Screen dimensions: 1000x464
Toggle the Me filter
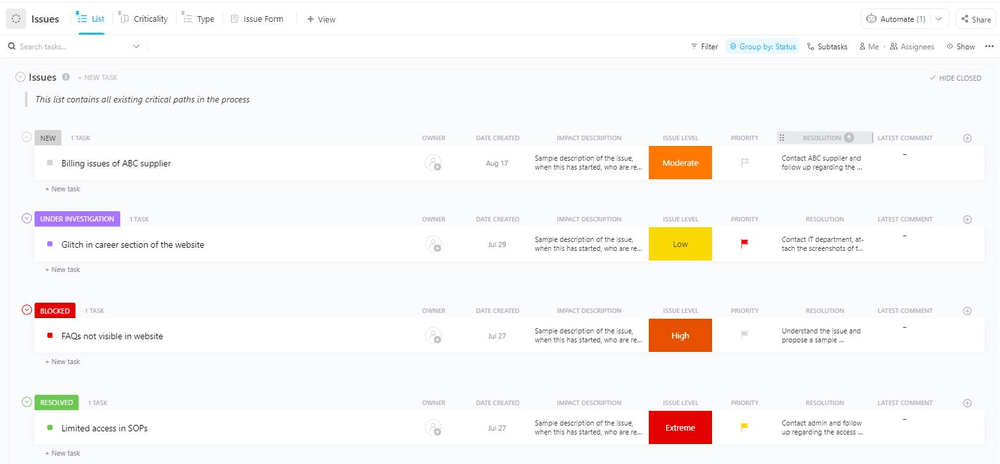pyautogui.click(x=868, y=47)
